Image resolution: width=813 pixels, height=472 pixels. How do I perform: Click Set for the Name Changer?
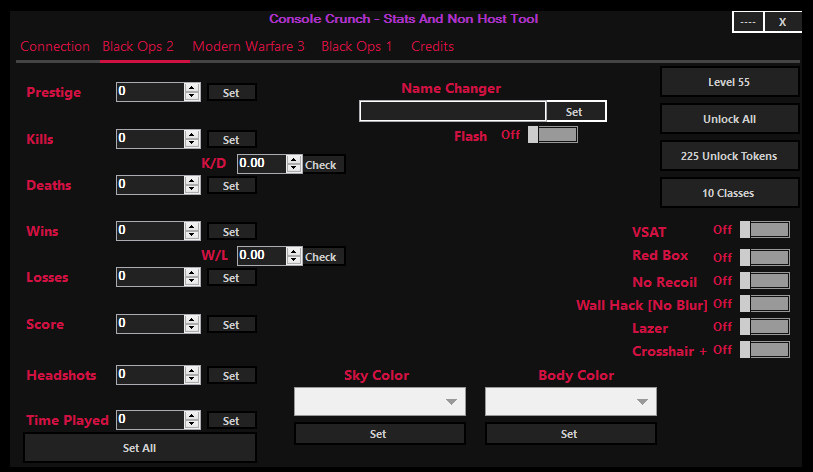(575, 112)
